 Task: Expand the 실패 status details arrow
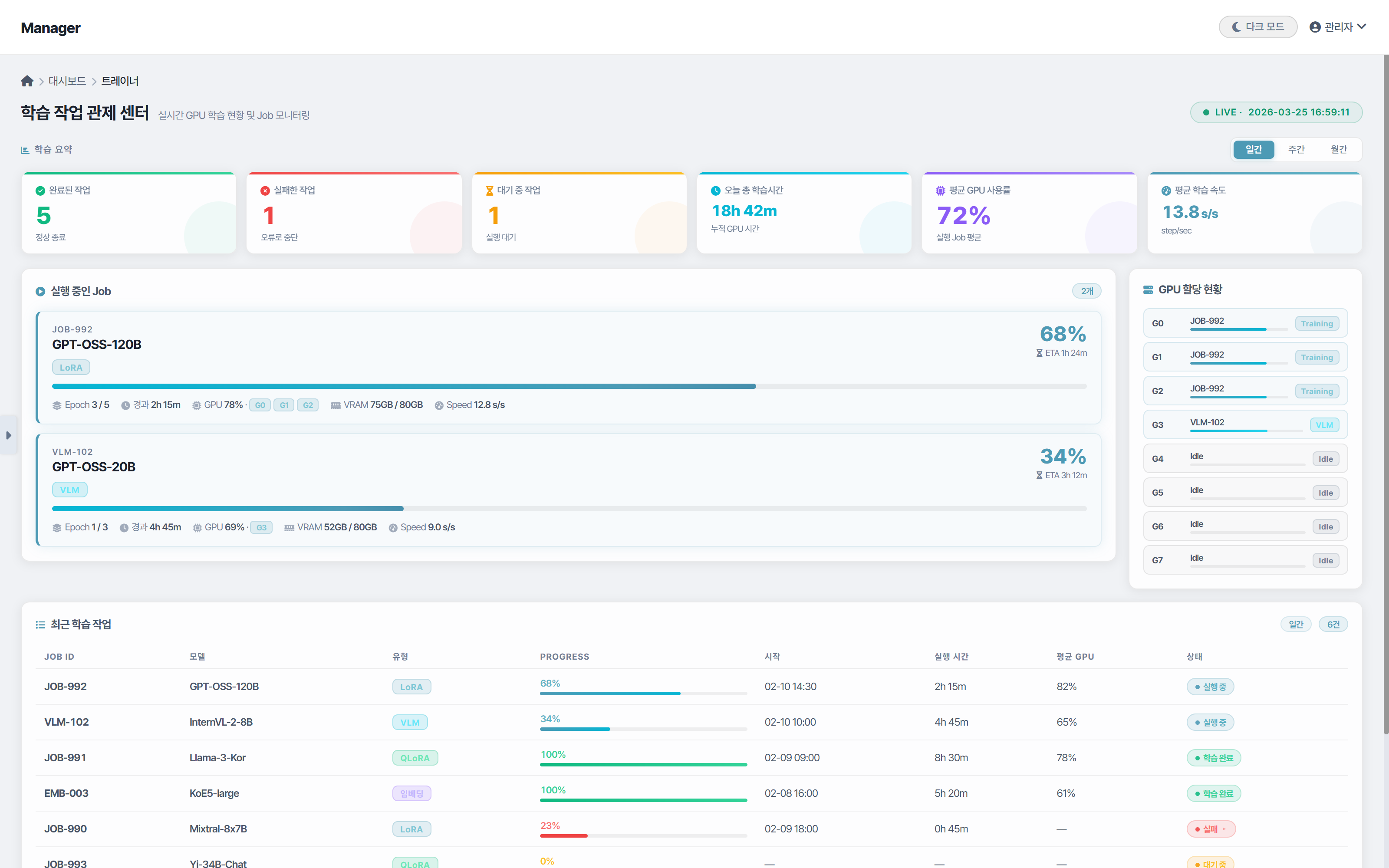pyautogui.click(x=1224, y=829)
